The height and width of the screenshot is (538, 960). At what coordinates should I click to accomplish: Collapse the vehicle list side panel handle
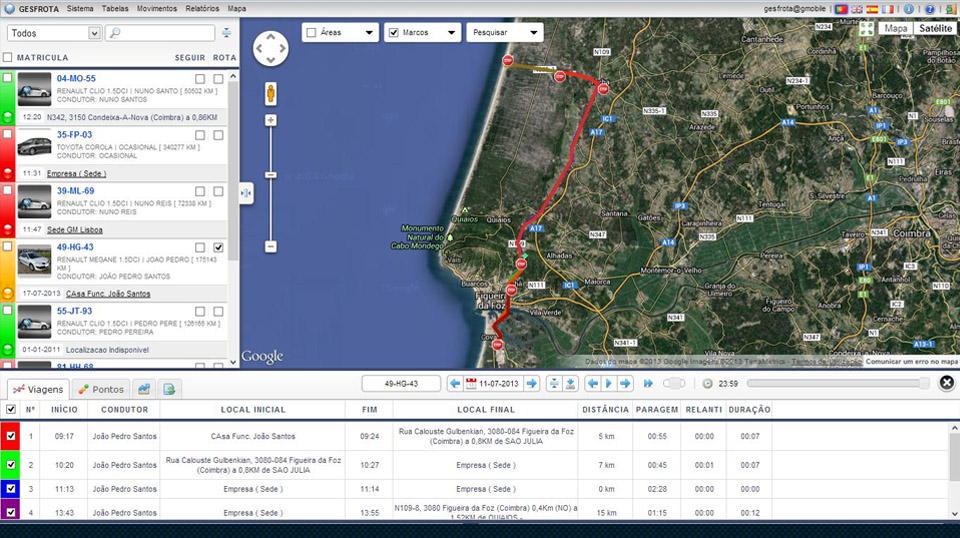(246, 193)
